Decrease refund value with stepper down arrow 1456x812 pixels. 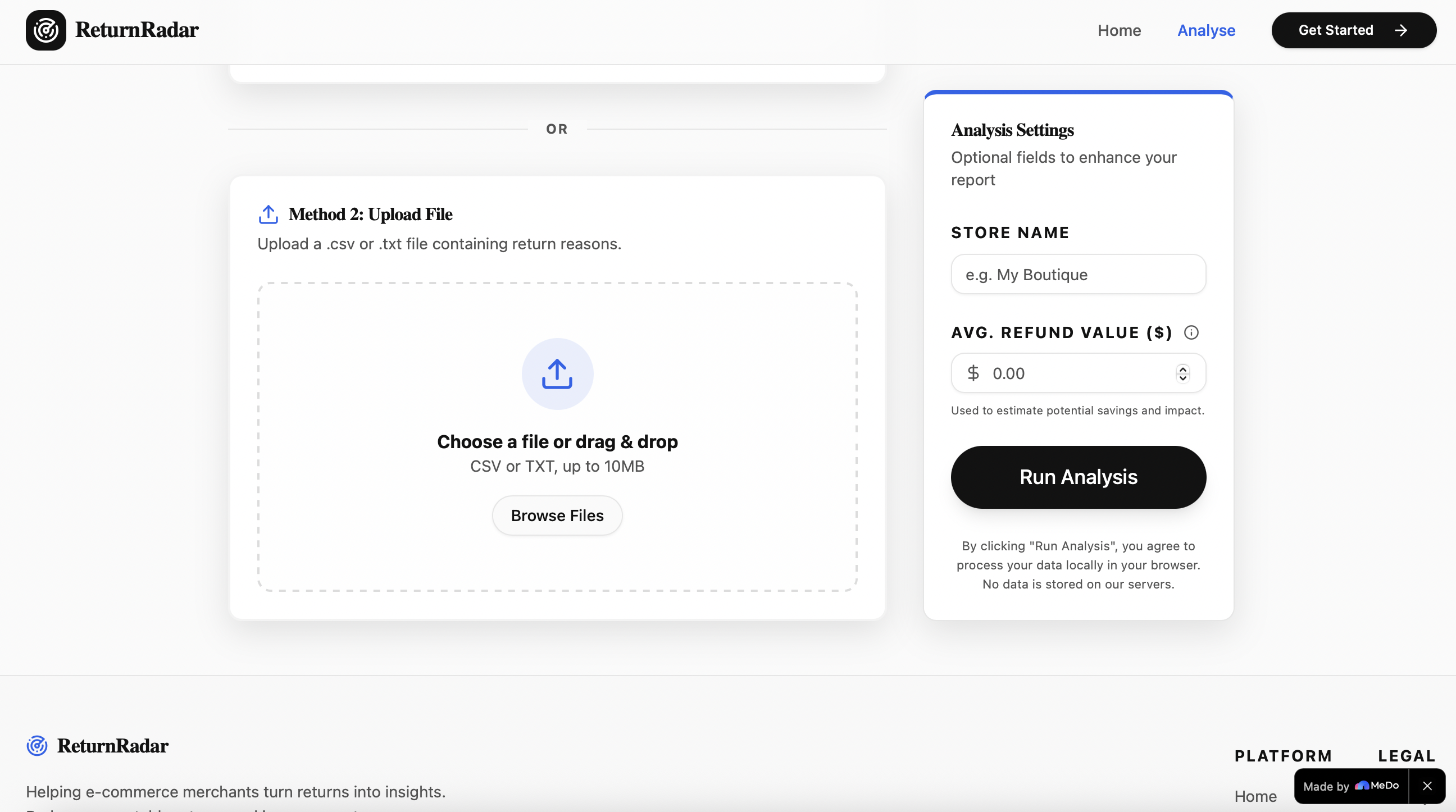tap(1182, 378)
